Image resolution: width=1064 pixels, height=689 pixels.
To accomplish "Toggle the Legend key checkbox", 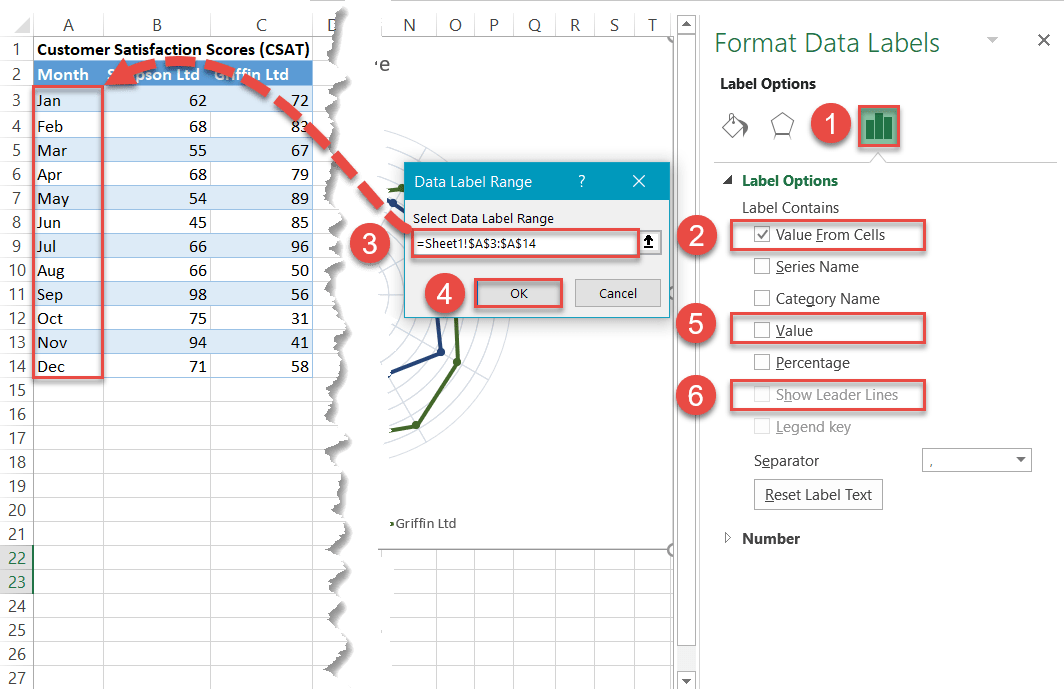I will point(762,426).
